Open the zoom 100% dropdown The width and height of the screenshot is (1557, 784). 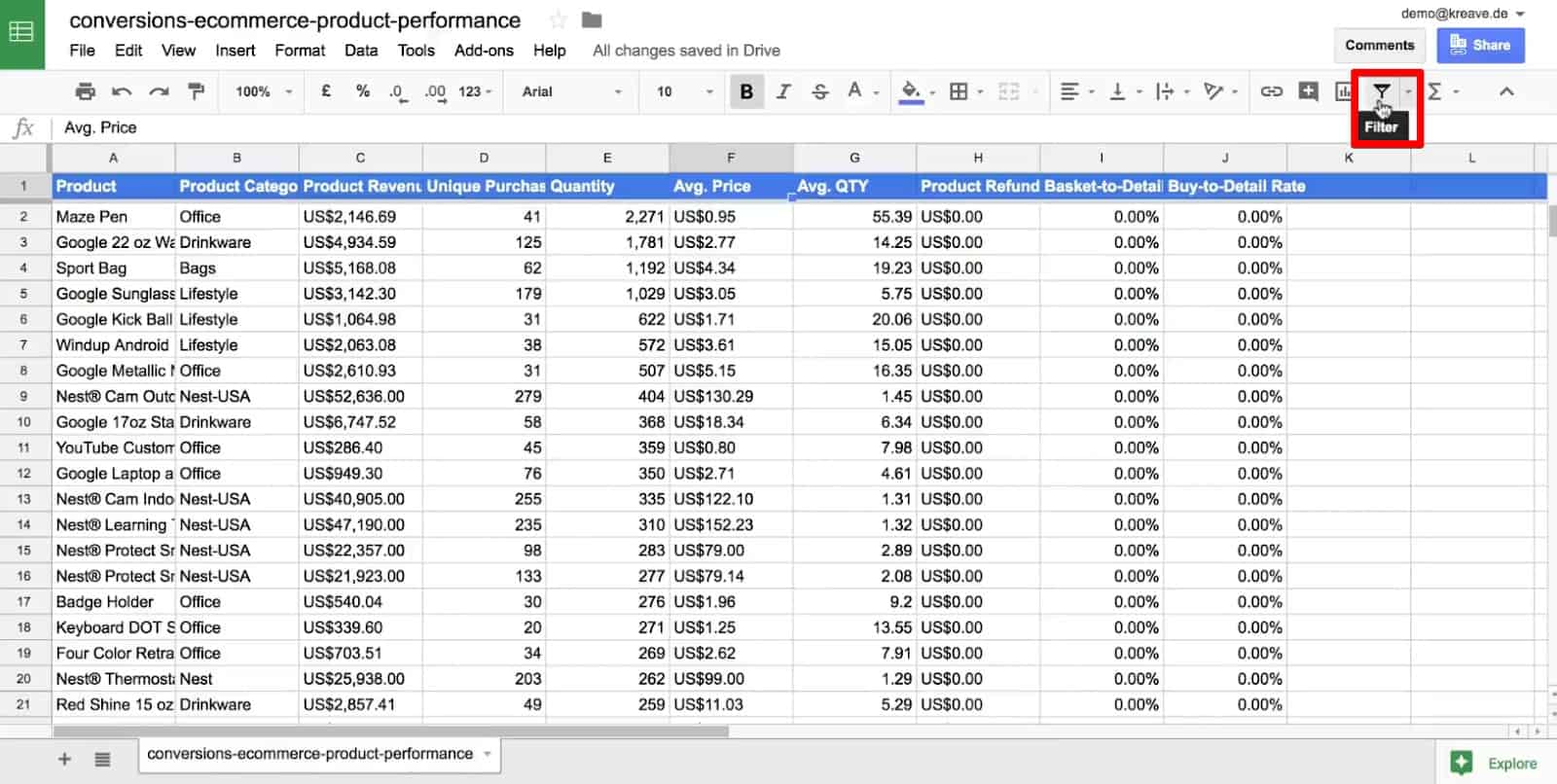tap(264, 91)
